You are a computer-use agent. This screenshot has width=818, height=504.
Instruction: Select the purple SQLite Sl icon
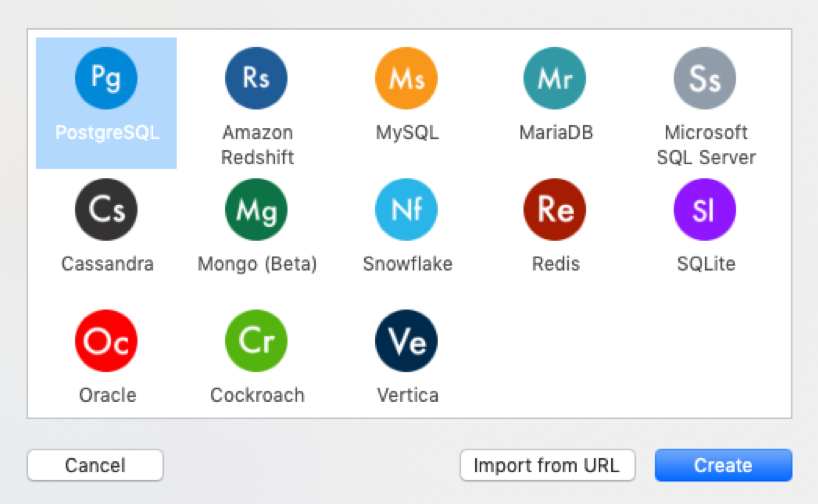tap(705, 210)
